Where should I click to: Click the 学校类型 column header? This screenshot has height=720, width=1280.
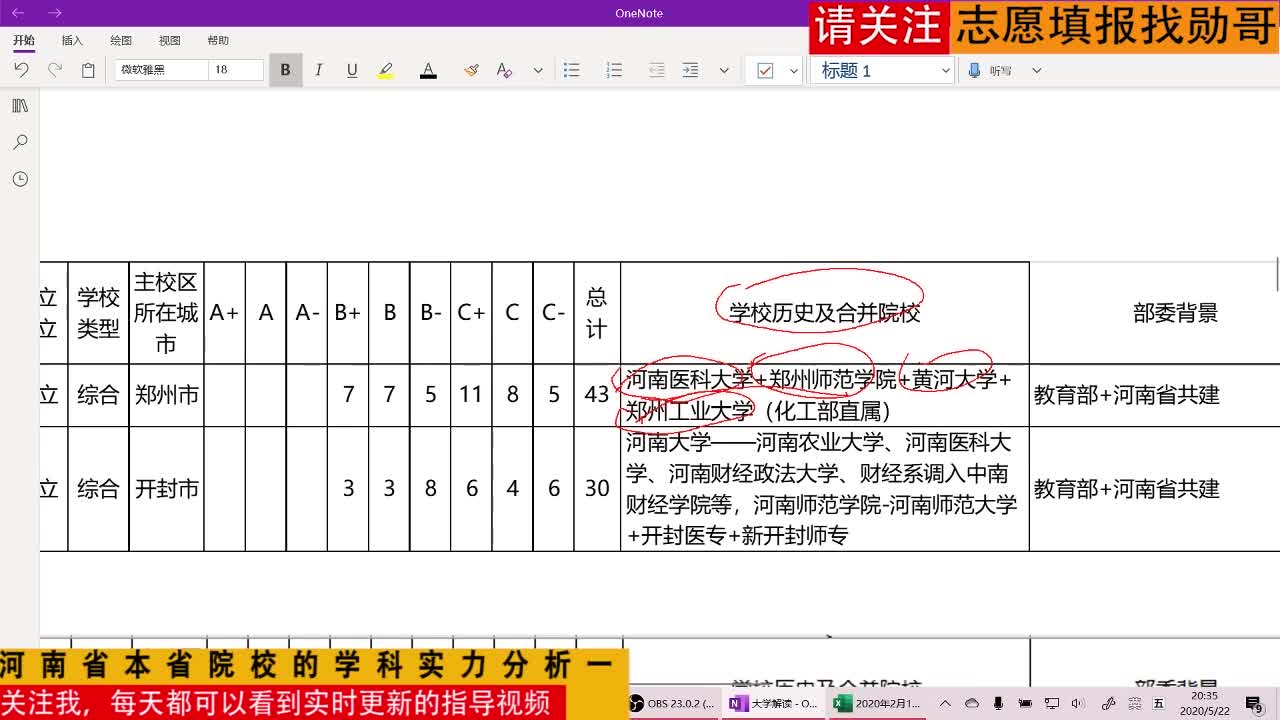(98, 313)
